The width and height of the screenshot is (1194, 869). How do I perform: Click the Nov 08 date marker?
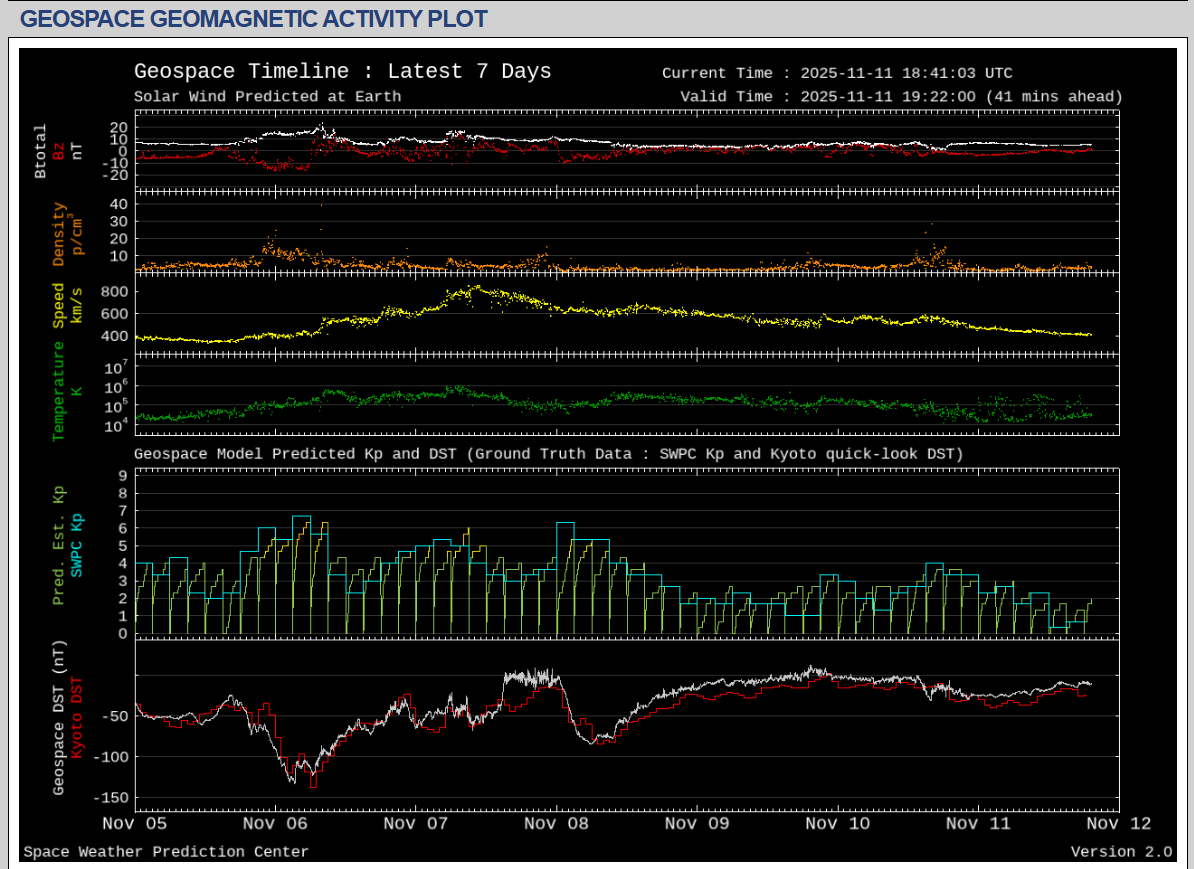[x=557, y=824]
